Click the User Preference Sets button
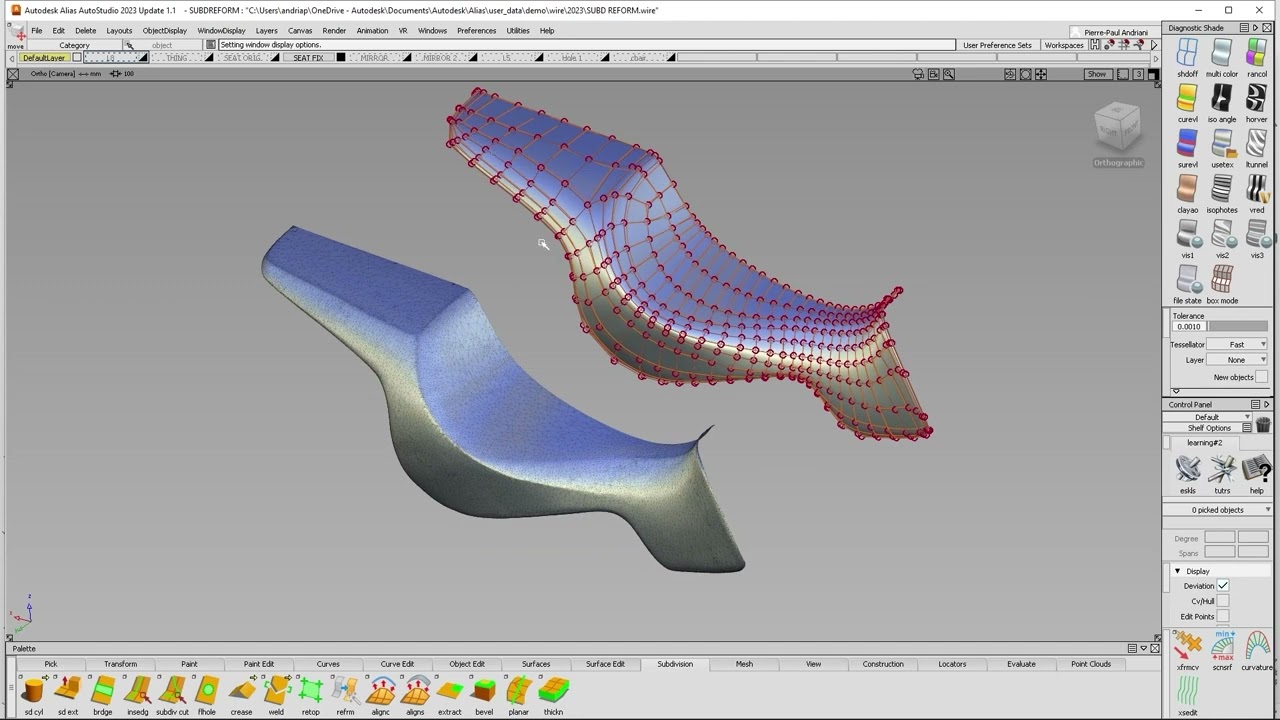This screenshot has width=1280, height=720. tap(997, 45)
